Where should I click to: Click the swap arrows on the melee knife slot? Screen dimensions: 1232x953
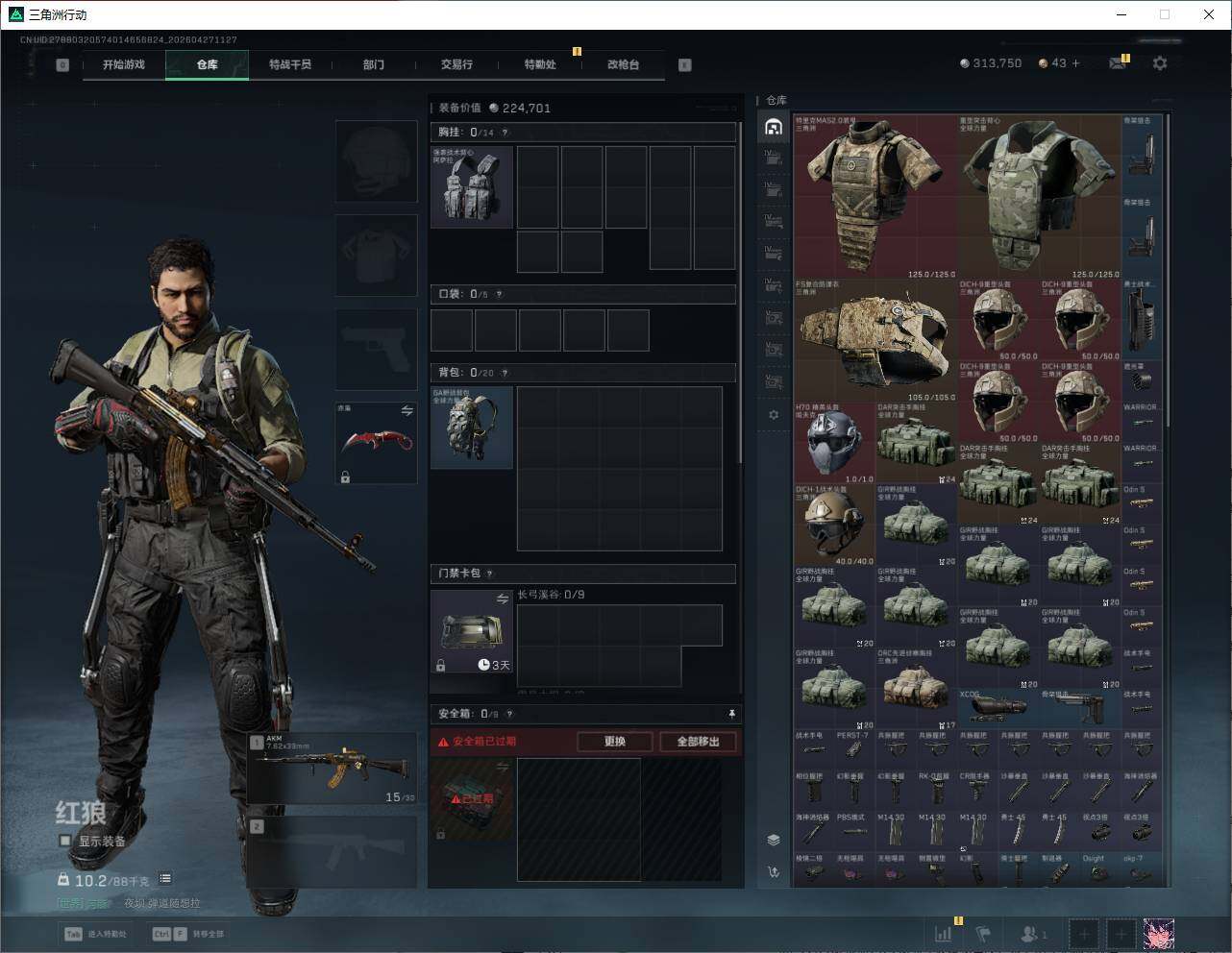coord(407,411)
